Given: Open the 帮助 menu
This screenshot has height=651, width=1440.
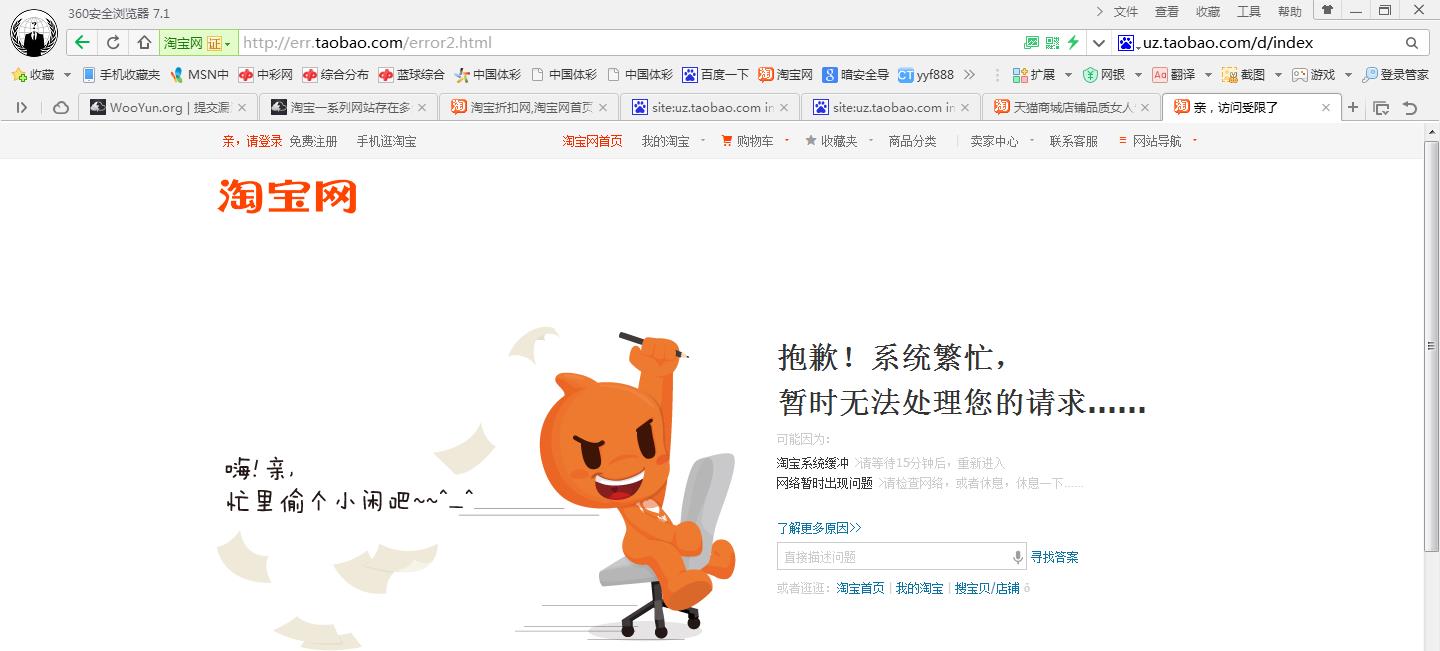Looking at the screenshot, I should [1290, 12].
